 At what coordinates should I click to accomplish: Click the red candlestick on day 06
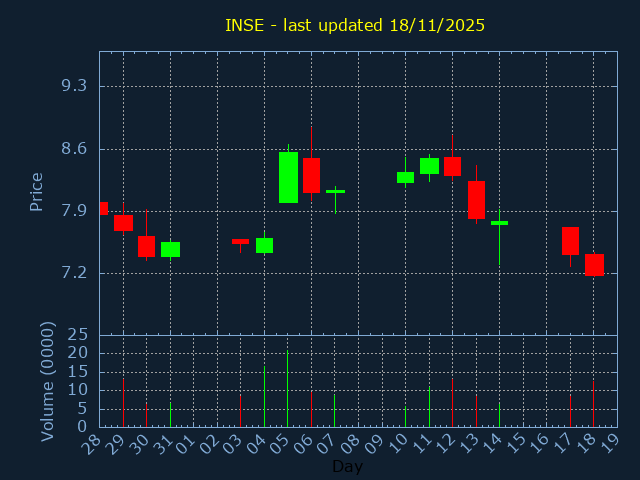click(311, 175)
